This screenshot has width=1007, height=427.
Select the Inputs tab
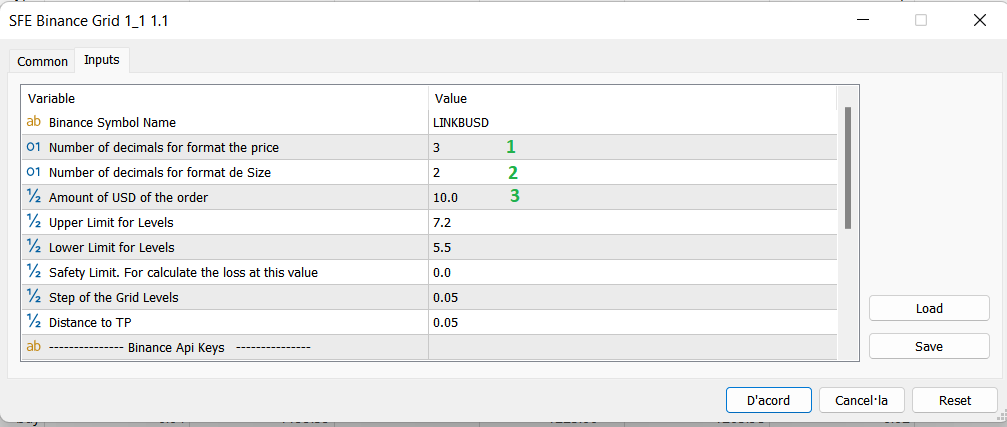[x=102, y=60]
